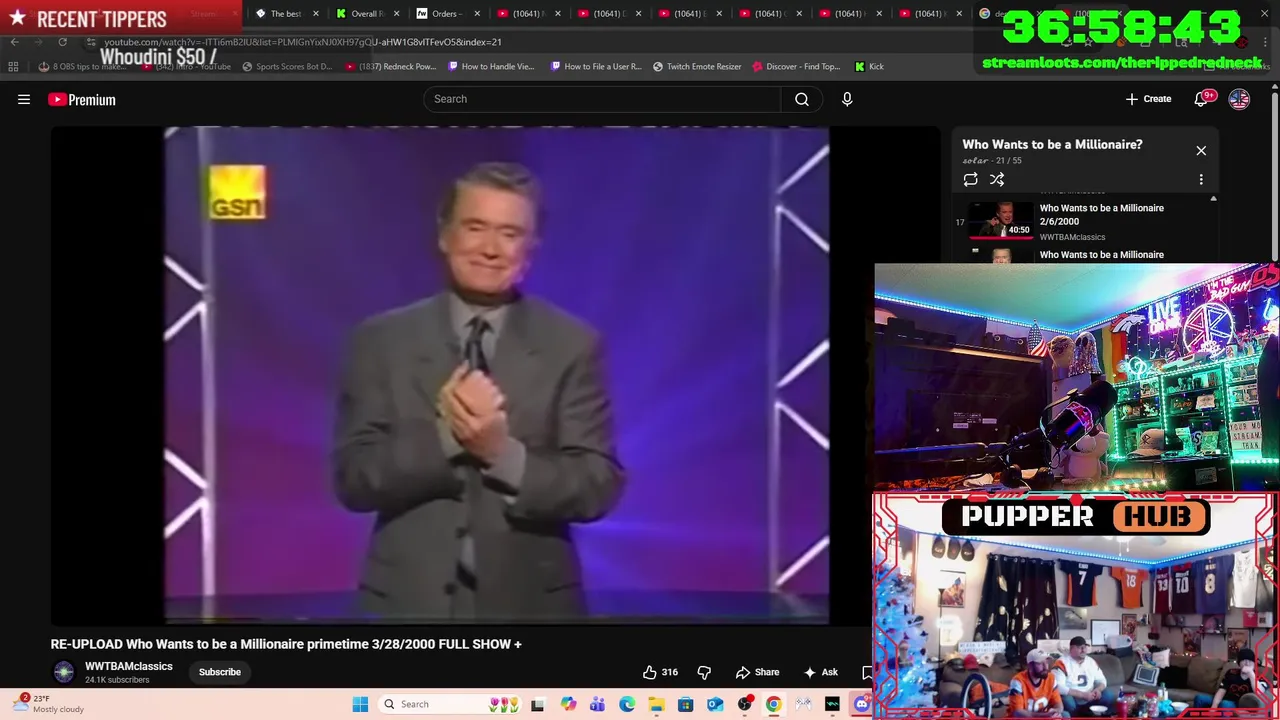Like the video with 316 likes
Image resolution: width=1280 pixels, height=720 pixels.
point(661,672)
